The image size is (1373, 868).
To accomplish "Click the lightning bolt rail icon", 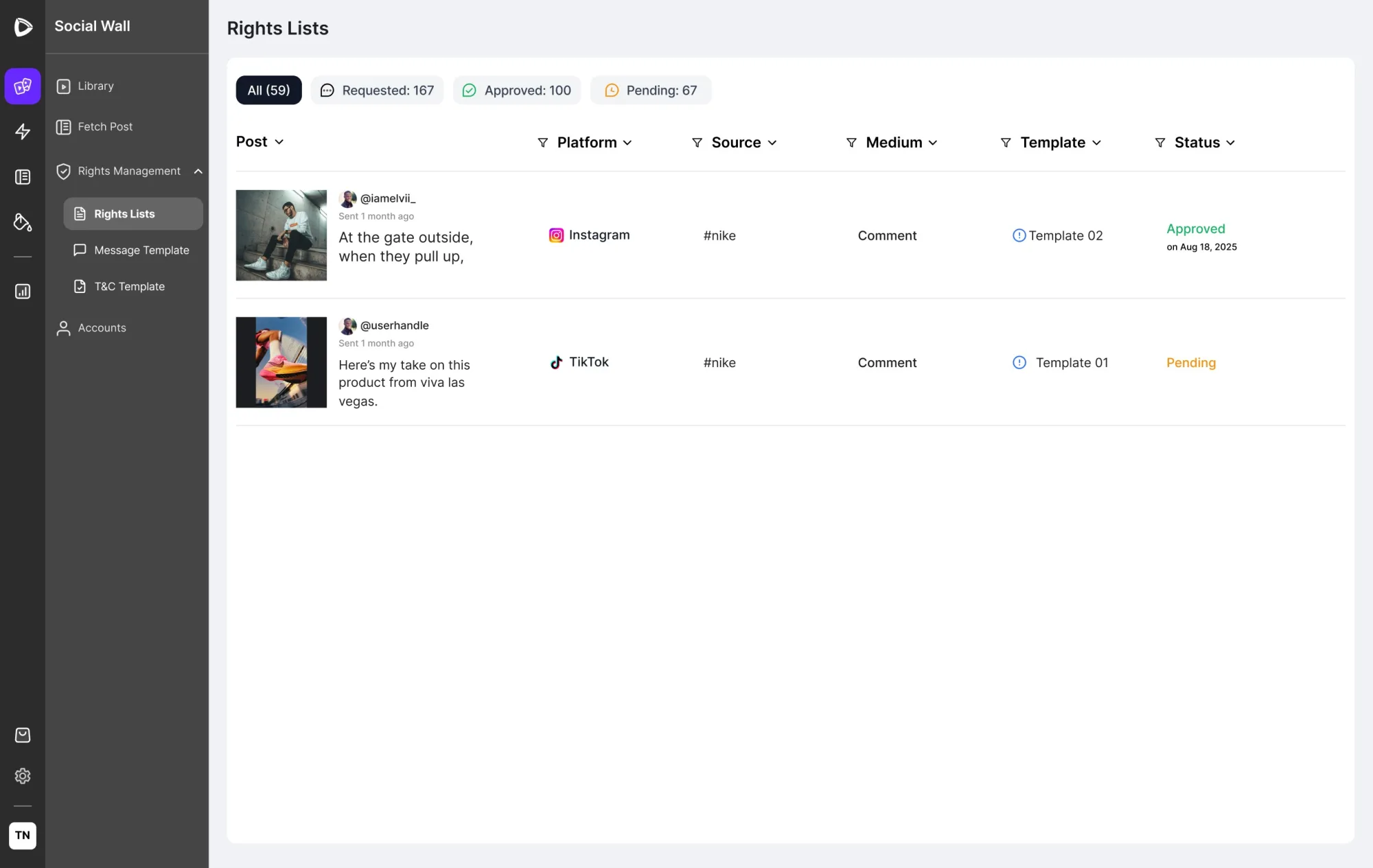I will coord(23,132).
